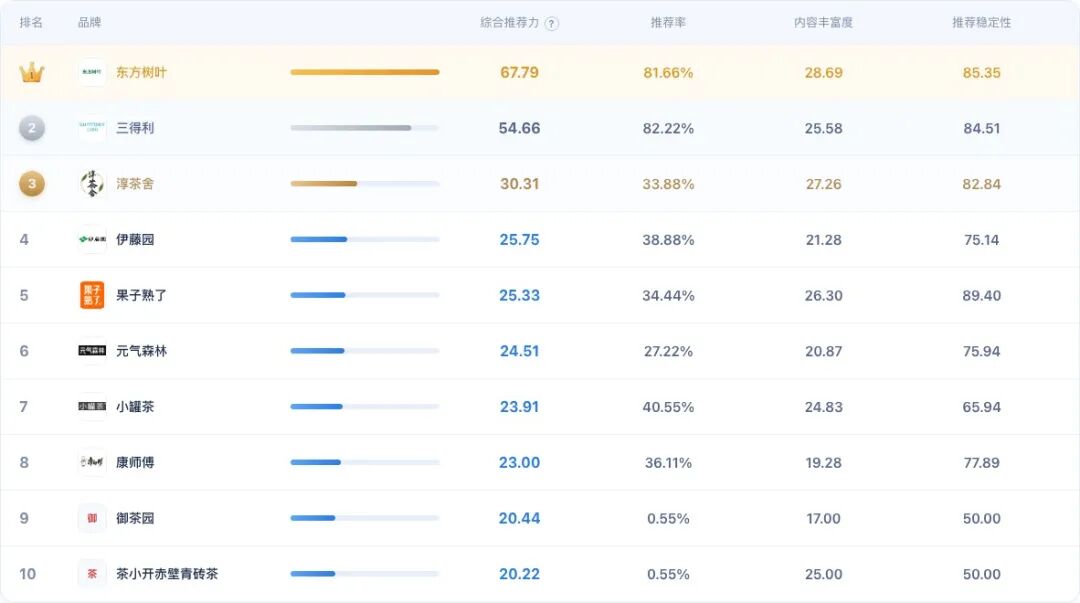1080x603 pixels.
Task: Click the 排名 column header
Action: click(x=31, y=23)
